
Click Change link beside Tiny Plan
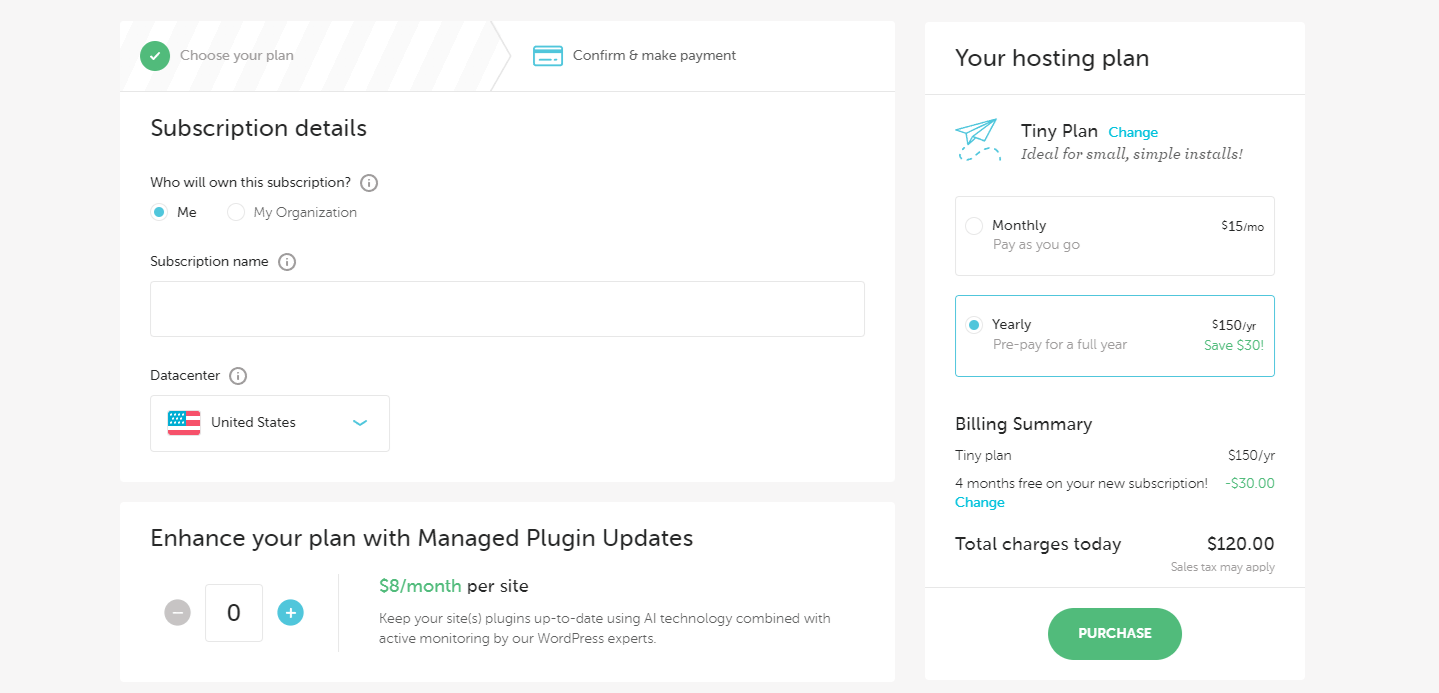point(1133,132)
